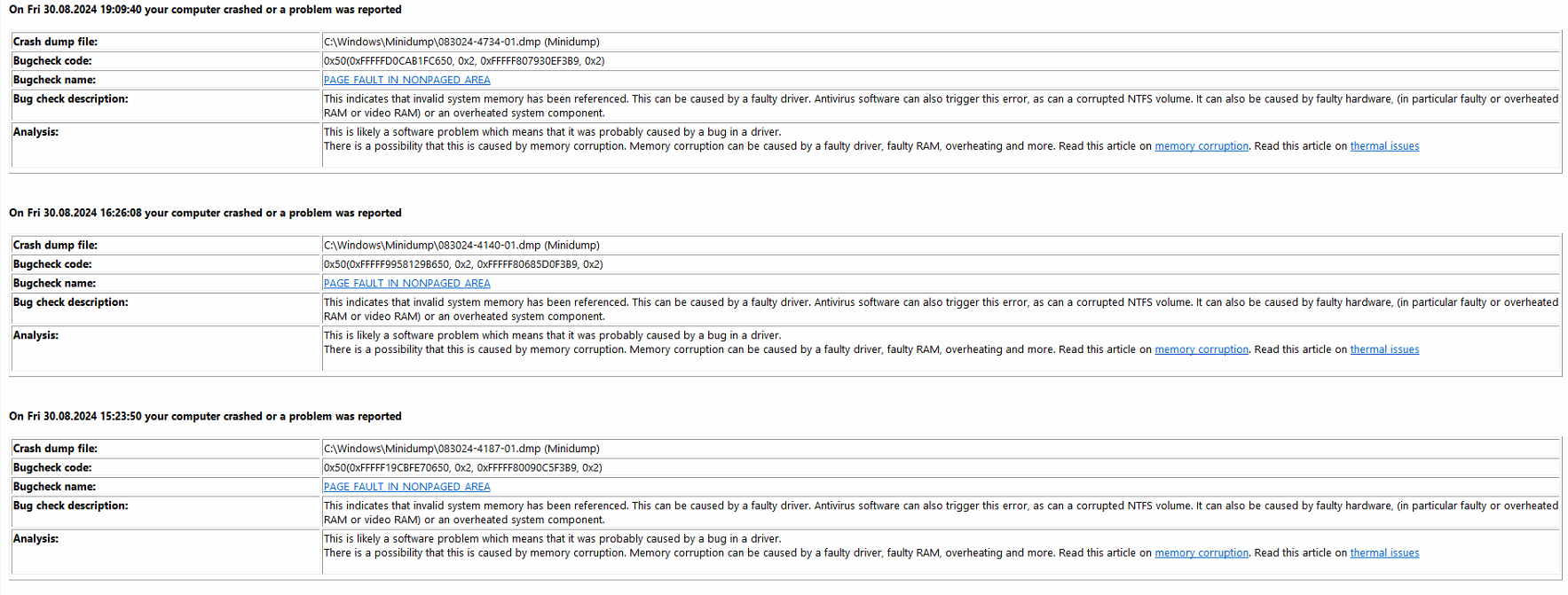Click the 083024-4140-01.dmp crash dump file path
This screenshot has height=595, width=1568.
point(461,246)
